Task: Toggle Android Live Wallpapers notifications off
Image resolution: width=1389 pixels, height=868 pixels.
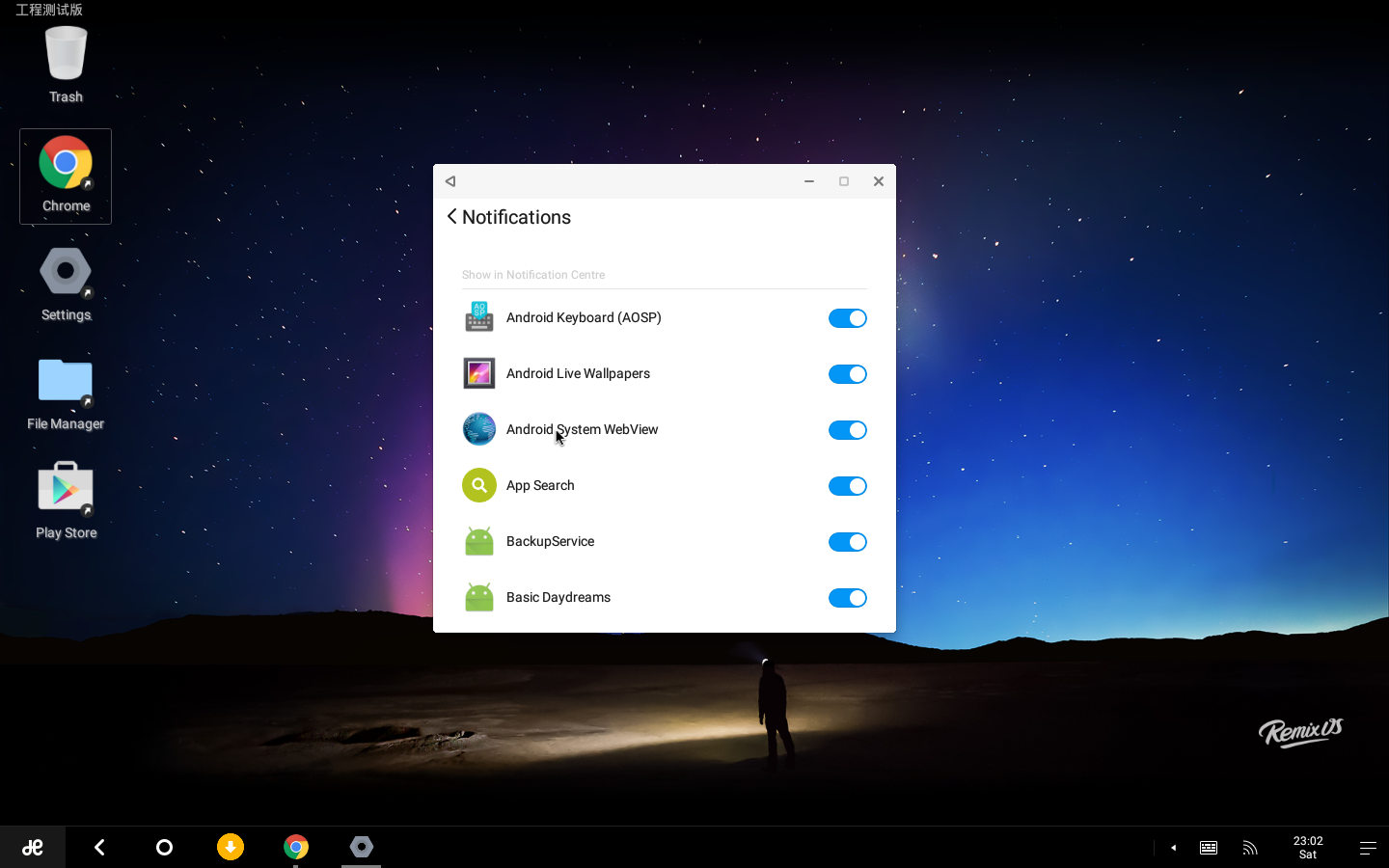Action: tap(848, 374)
